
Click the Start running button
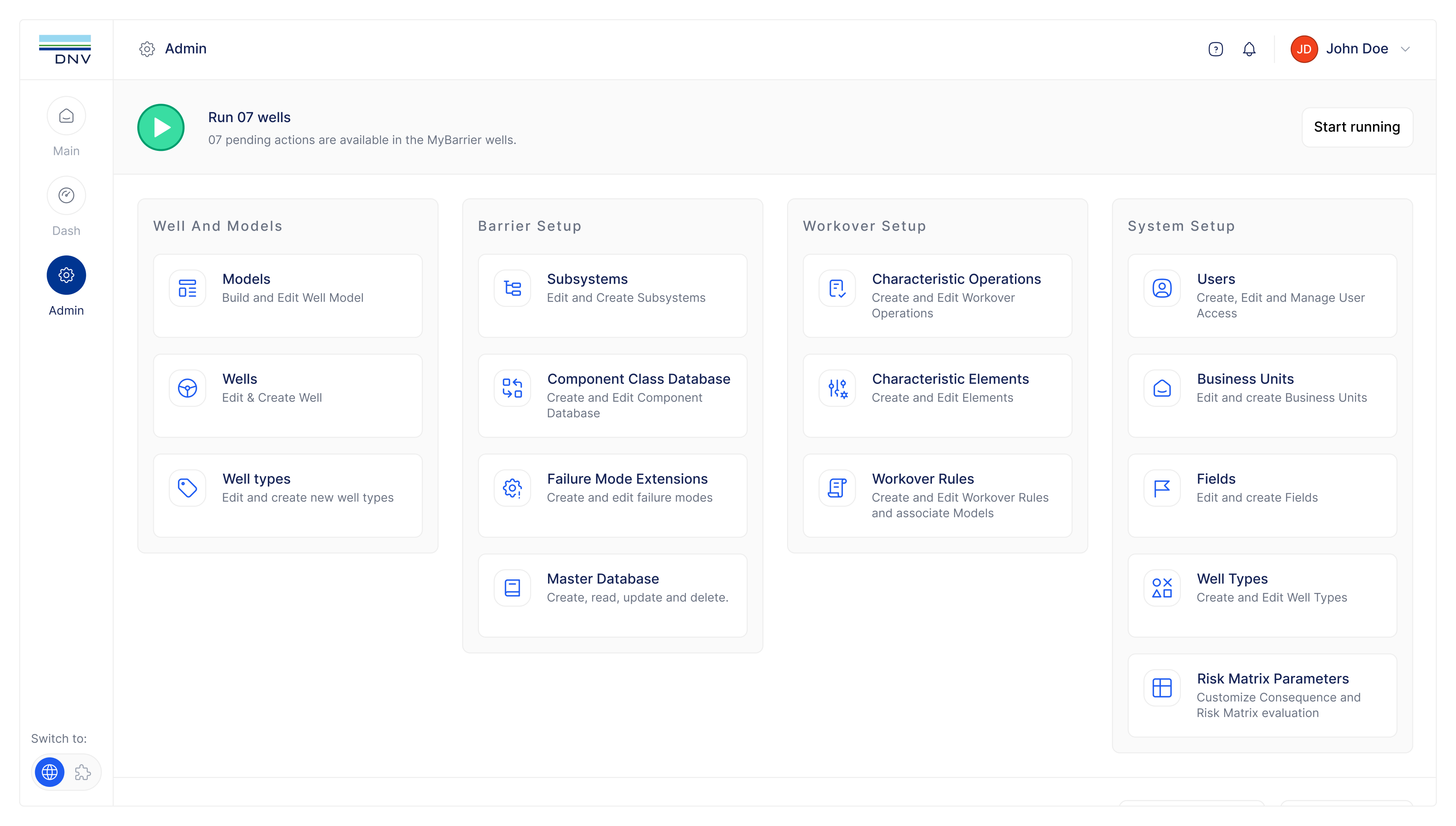(1357, 127)
